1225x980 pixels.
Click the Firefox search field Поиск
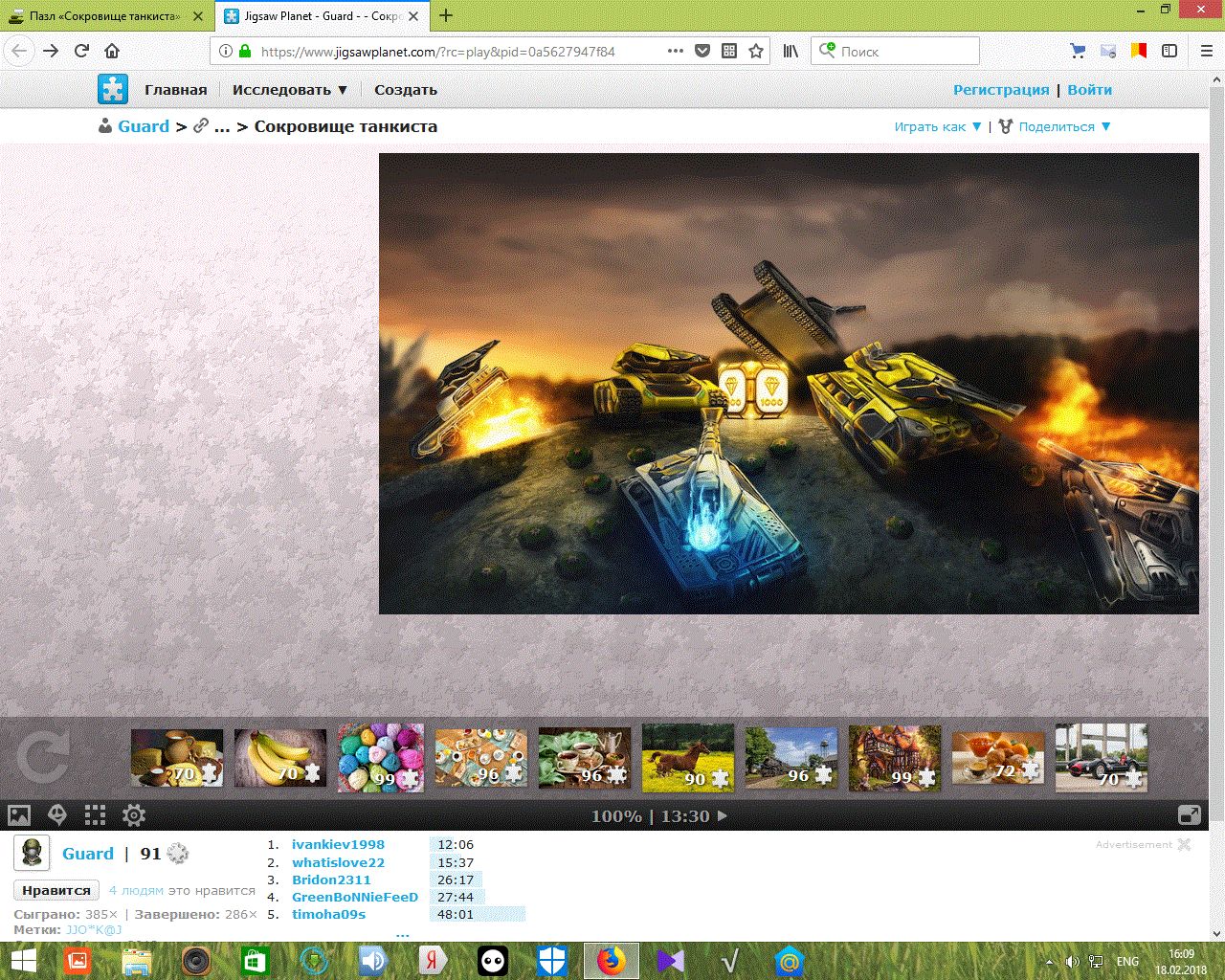[x=896, y=51]
